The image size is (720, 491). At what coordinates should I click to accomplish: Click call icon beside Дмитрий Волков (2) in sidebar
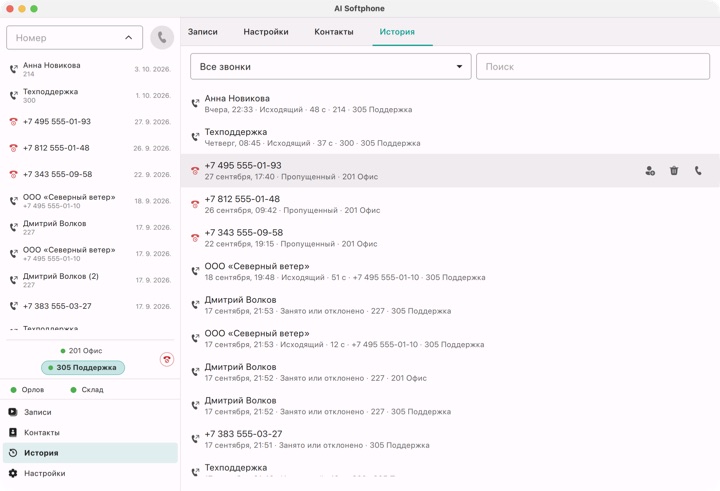[x=13, y=280]
